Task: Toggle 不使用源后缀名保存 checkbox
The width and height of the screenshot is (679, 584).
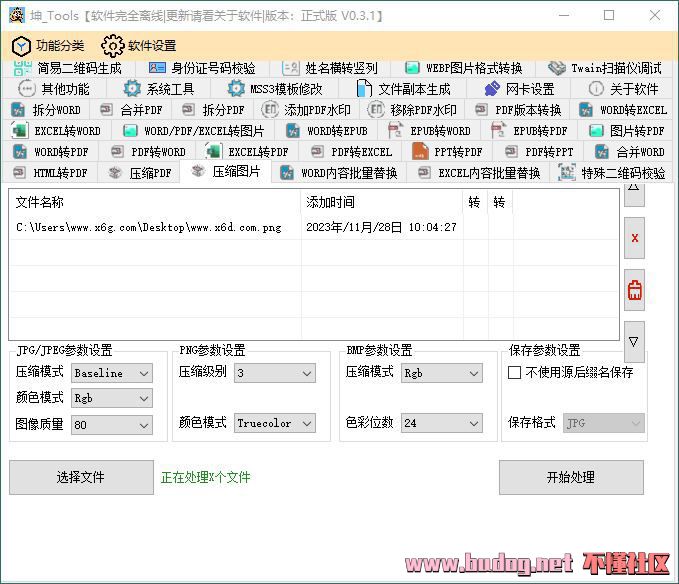Action: pyautogui.click(x=514, y=372)
